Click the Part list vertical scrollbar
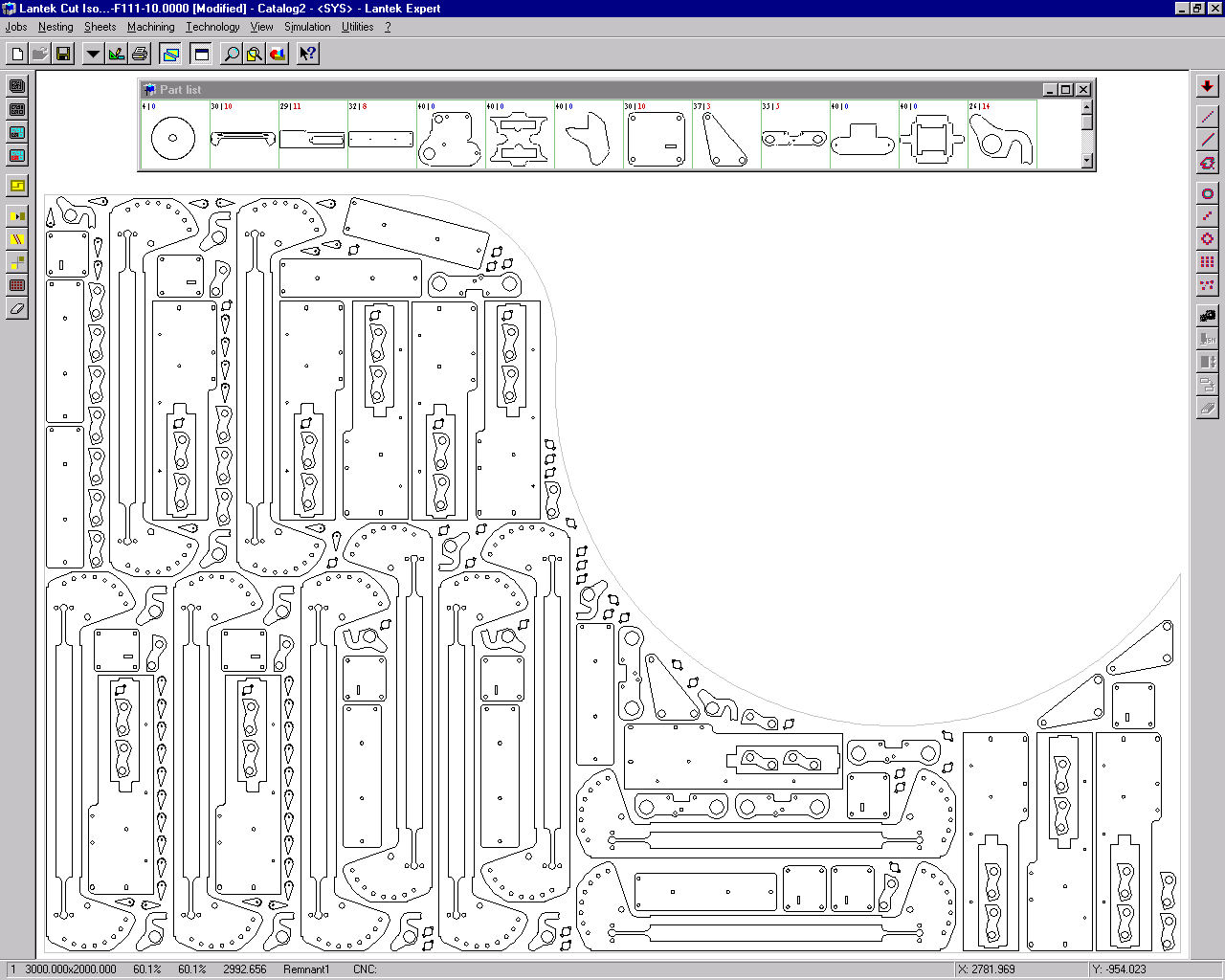 tap(1086, 134)
